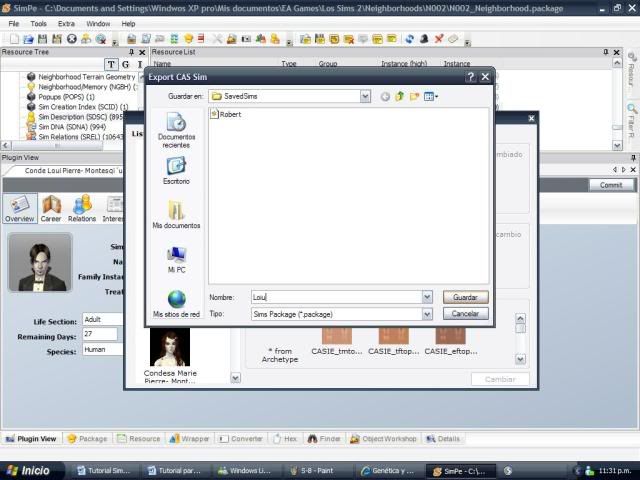The width and height of the screenshot is (640, 480).
Task: Open the first toolbar overflow arrow
Action: coord(115,42)
